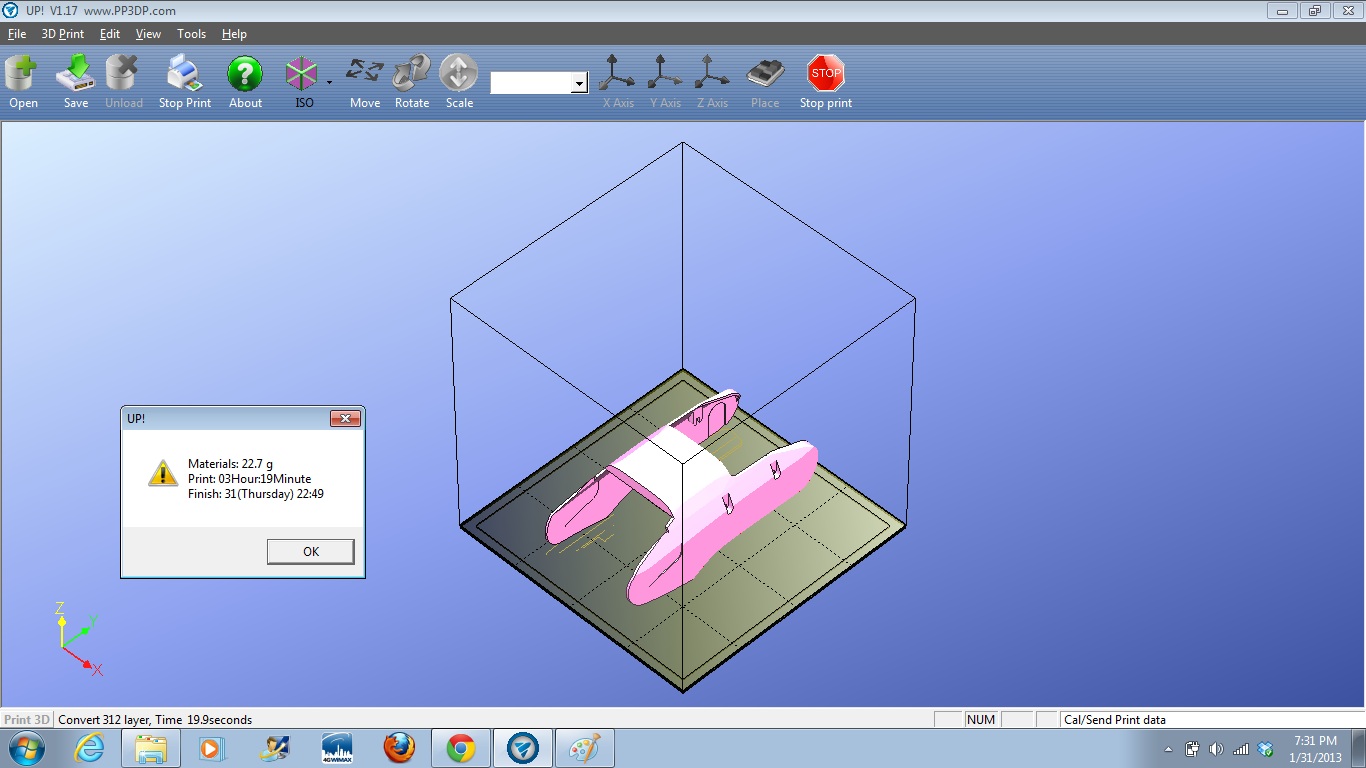Expand the ISO view dropdown arrow
This screenshot has height=768, width=1366.
coord(329,82)
